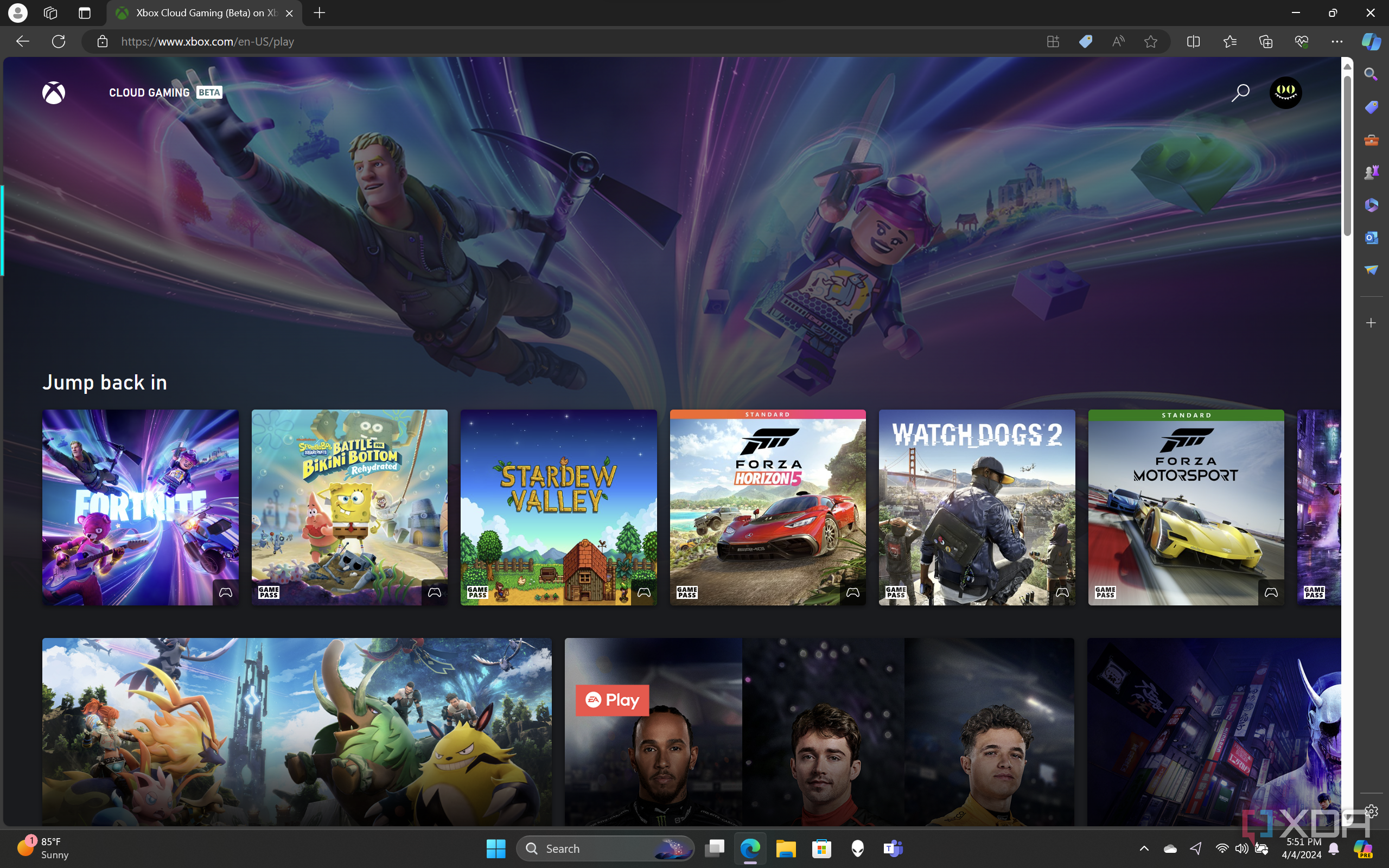Open the Xbox Cloud Gaming search magnifier
The width and height of the screenshot is (1389, 868).
click(x=1240, y=92)
